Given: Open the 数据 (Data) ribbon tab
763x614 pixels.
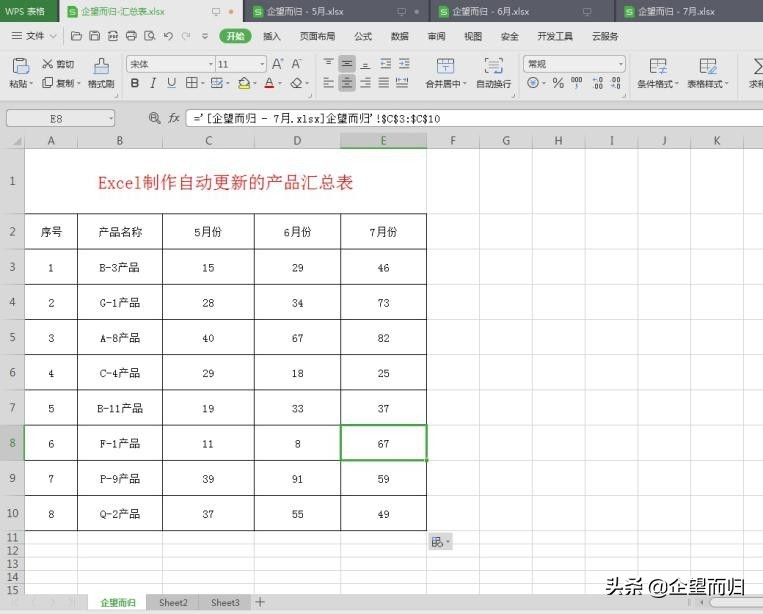Looking at the screenshot, I should point(400,36).
